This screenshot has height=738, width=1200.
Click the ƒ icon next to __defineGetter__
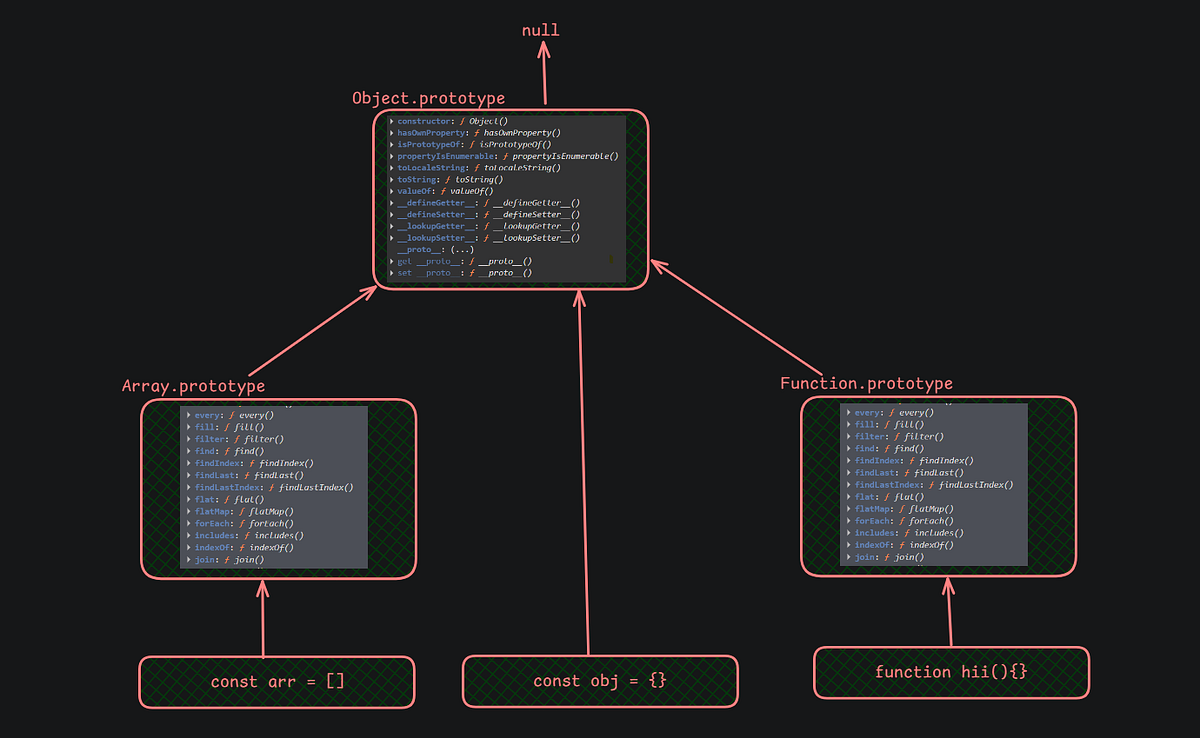coord(486,203)
